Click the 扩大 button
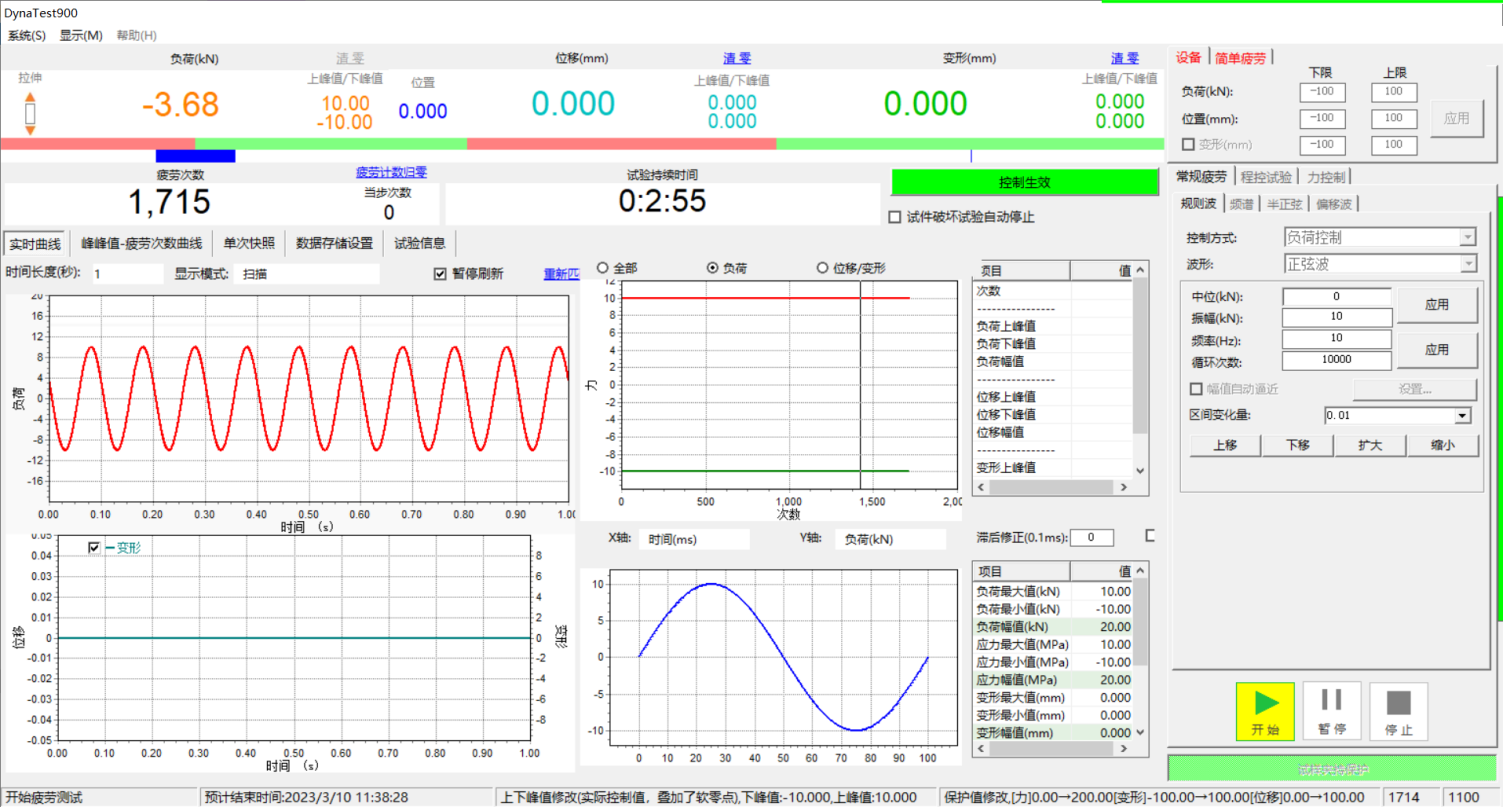 pyautogui.click(x=1369, y=446)
